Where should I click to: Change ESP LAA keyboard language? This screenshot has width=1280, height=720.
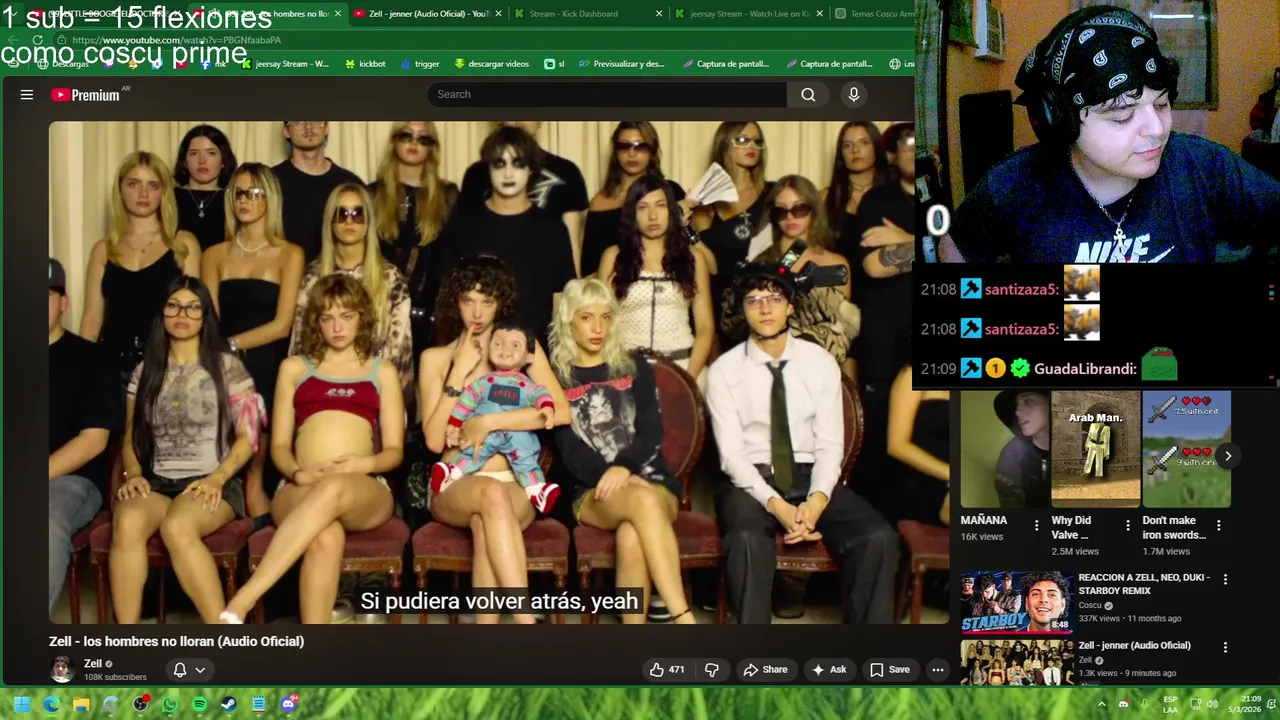pyautogui.click(x=1170, y=704)
